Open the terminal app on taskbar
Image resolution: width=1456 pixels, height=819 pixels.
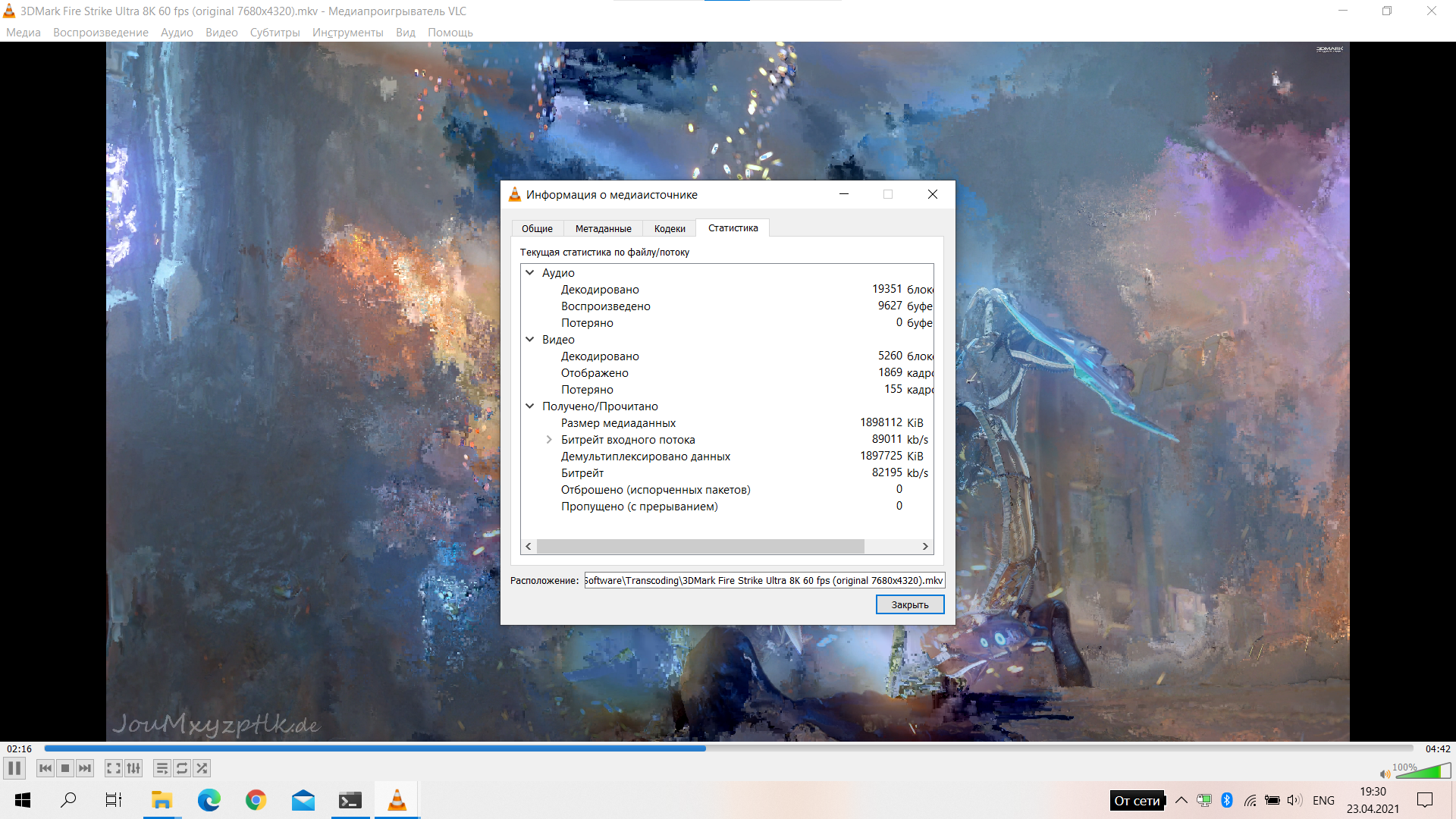tap(350, 800)
